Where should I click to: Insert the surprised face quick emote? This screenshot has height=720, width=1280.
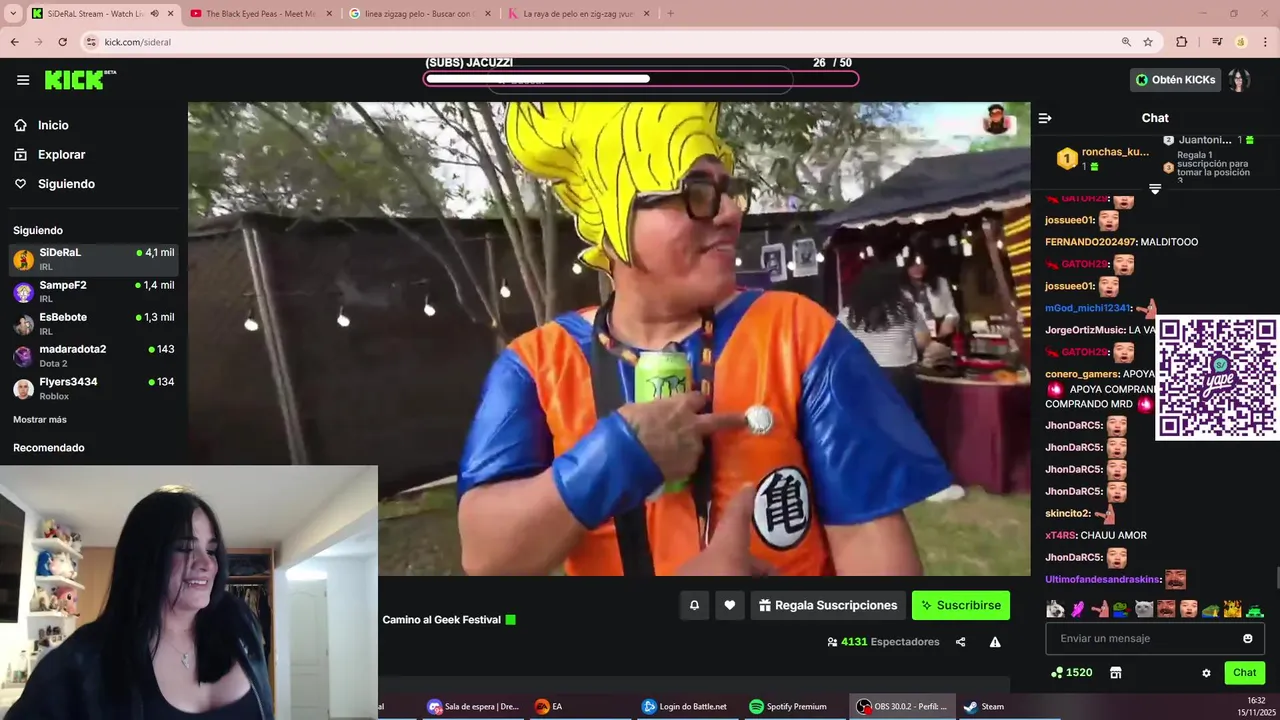(1188, 609)
